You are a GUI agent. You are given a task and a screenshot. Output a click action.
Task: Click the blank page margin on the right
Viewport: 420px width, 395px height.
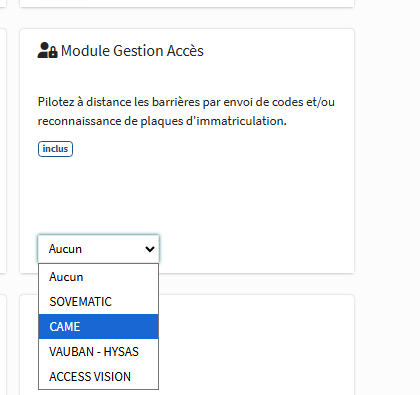point(387,197)
